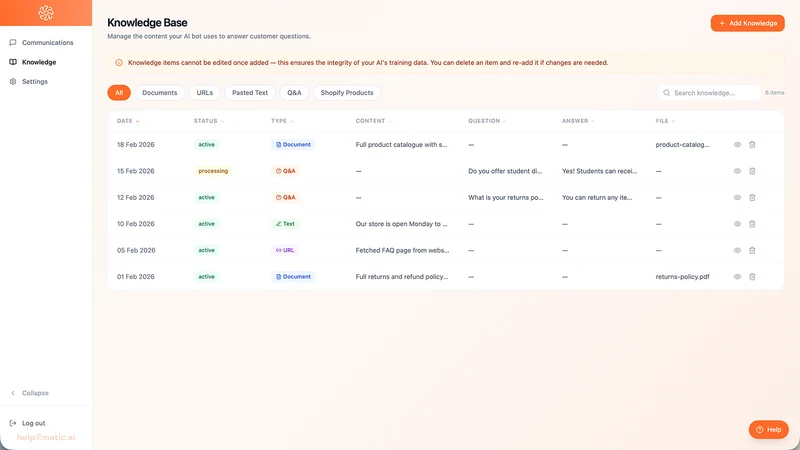Delete the 18 Feb 2026 product catalogue item
The image size is (800, 450).
pos(752,145)
